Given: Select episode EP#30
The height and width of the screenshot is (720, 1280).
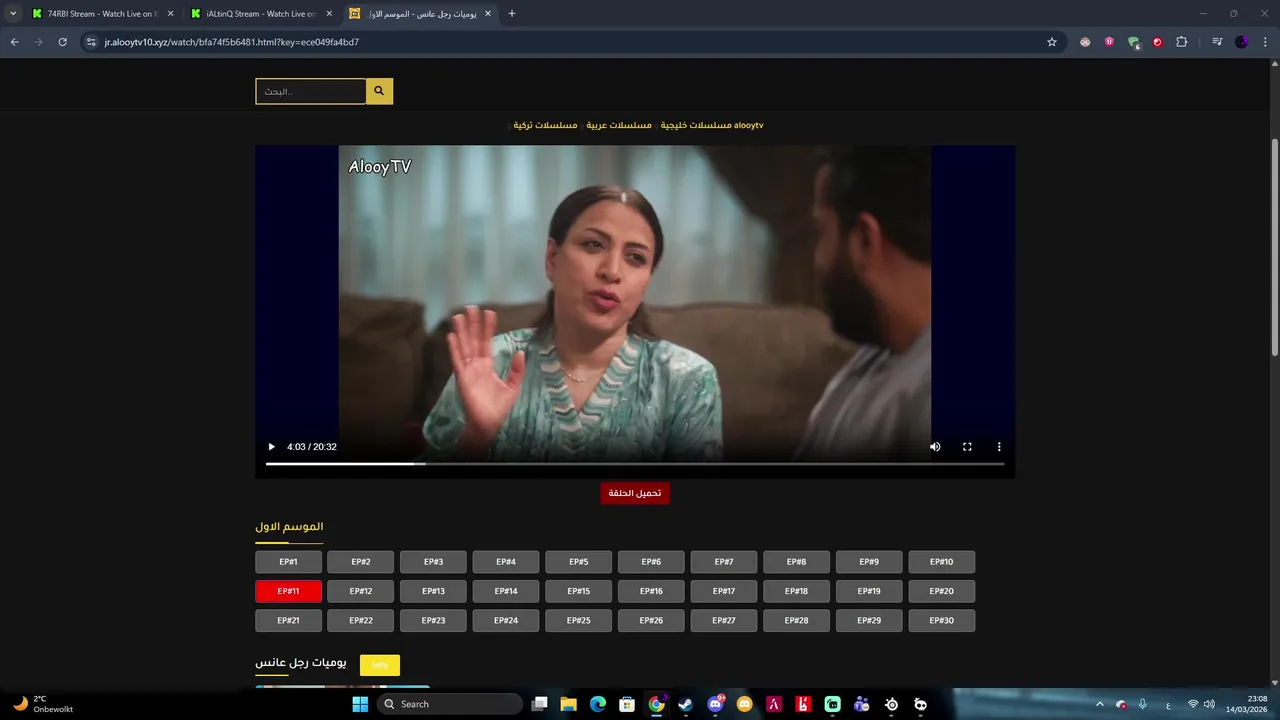Looking at the screenshot, I should (942, 621).
